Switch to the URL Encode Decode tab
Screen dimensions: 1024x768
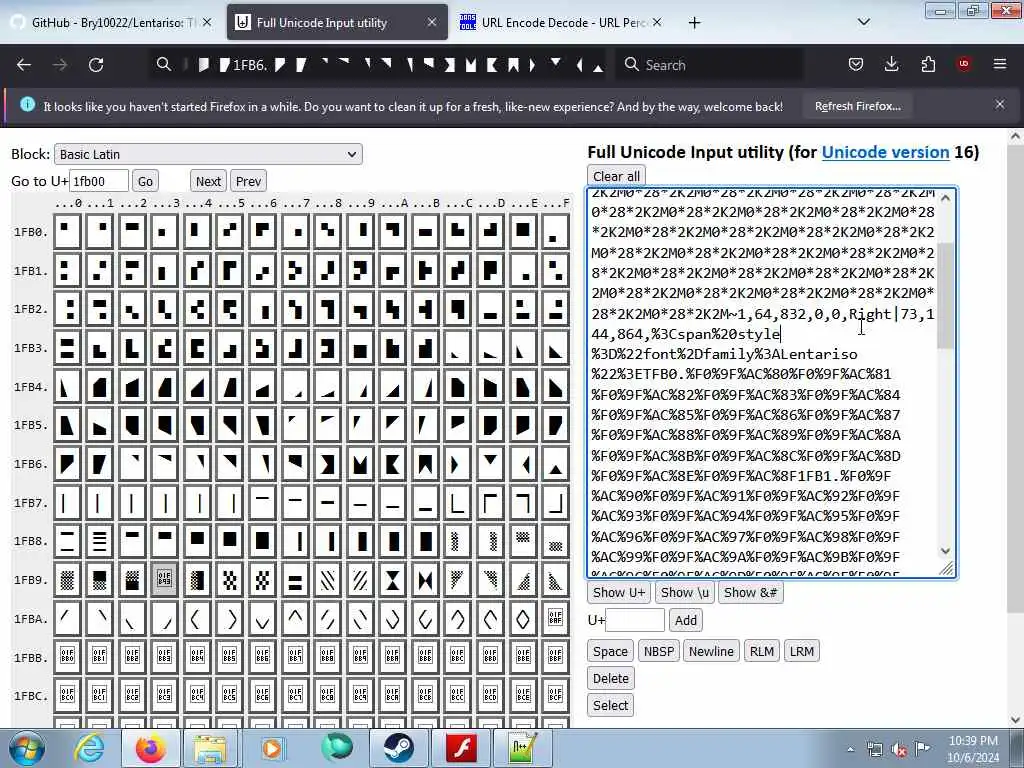click(562, 22)
